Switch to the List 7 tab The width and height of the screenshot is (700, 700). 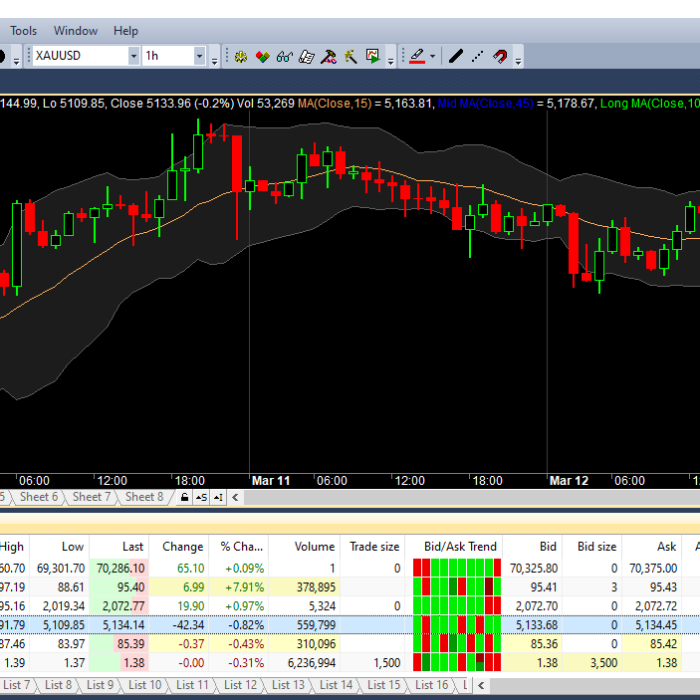pos(17,685)
